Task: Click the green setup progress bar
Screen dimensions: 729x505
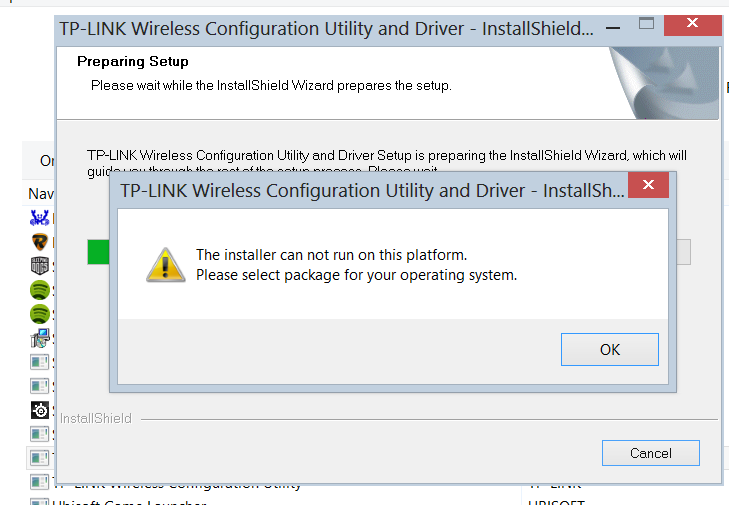Action: coord(99,252)
